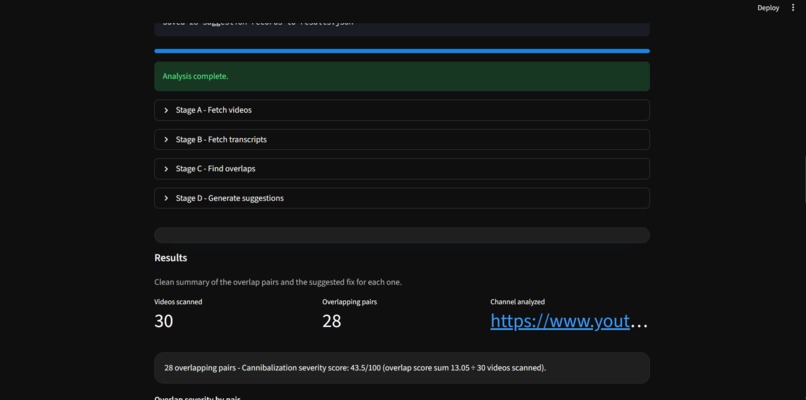The image size is (806, 400).
Task: Click the cannibalization severity score summary
Action: click(402, 368)
